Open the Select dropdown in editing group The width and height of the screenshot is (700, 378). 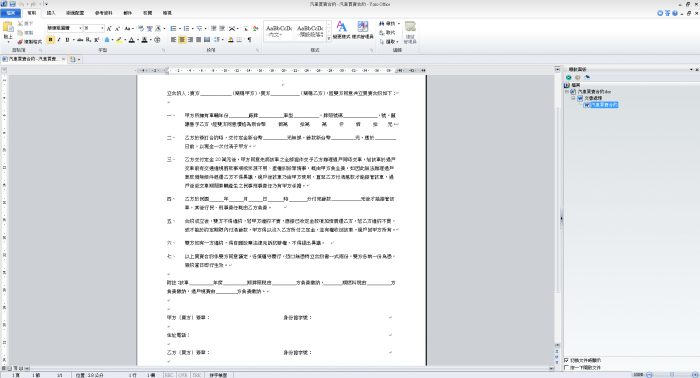[389, 42]
